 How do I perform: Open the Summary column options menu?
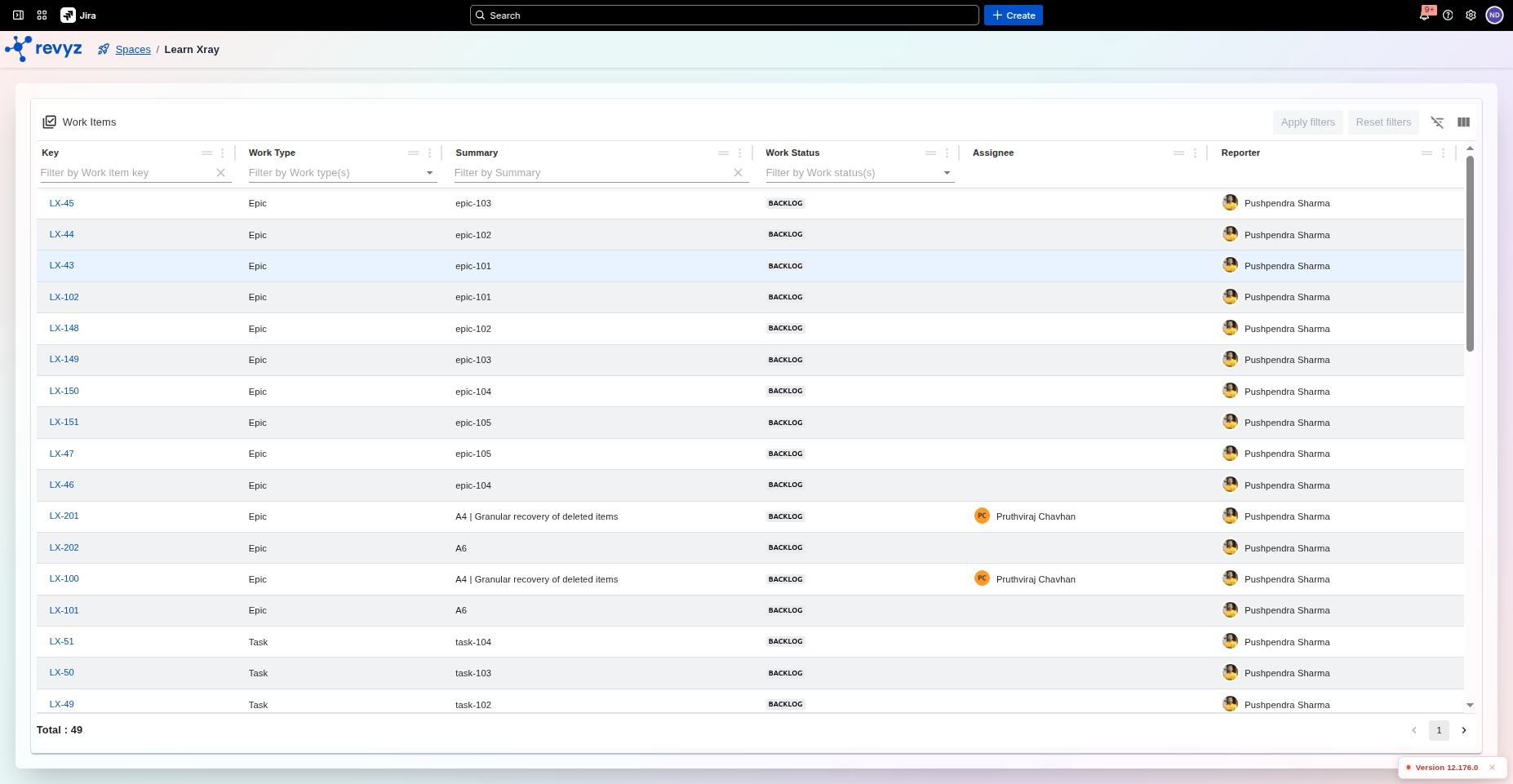739,153
